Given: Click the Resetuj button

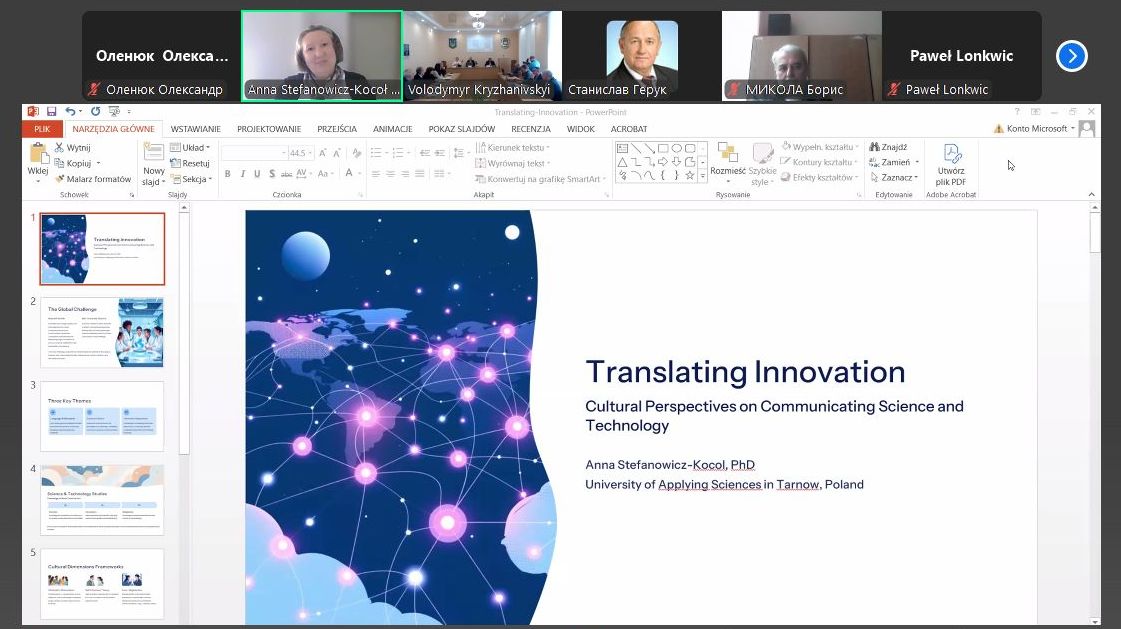Looking at the screenshot, I should click(191, 163).
